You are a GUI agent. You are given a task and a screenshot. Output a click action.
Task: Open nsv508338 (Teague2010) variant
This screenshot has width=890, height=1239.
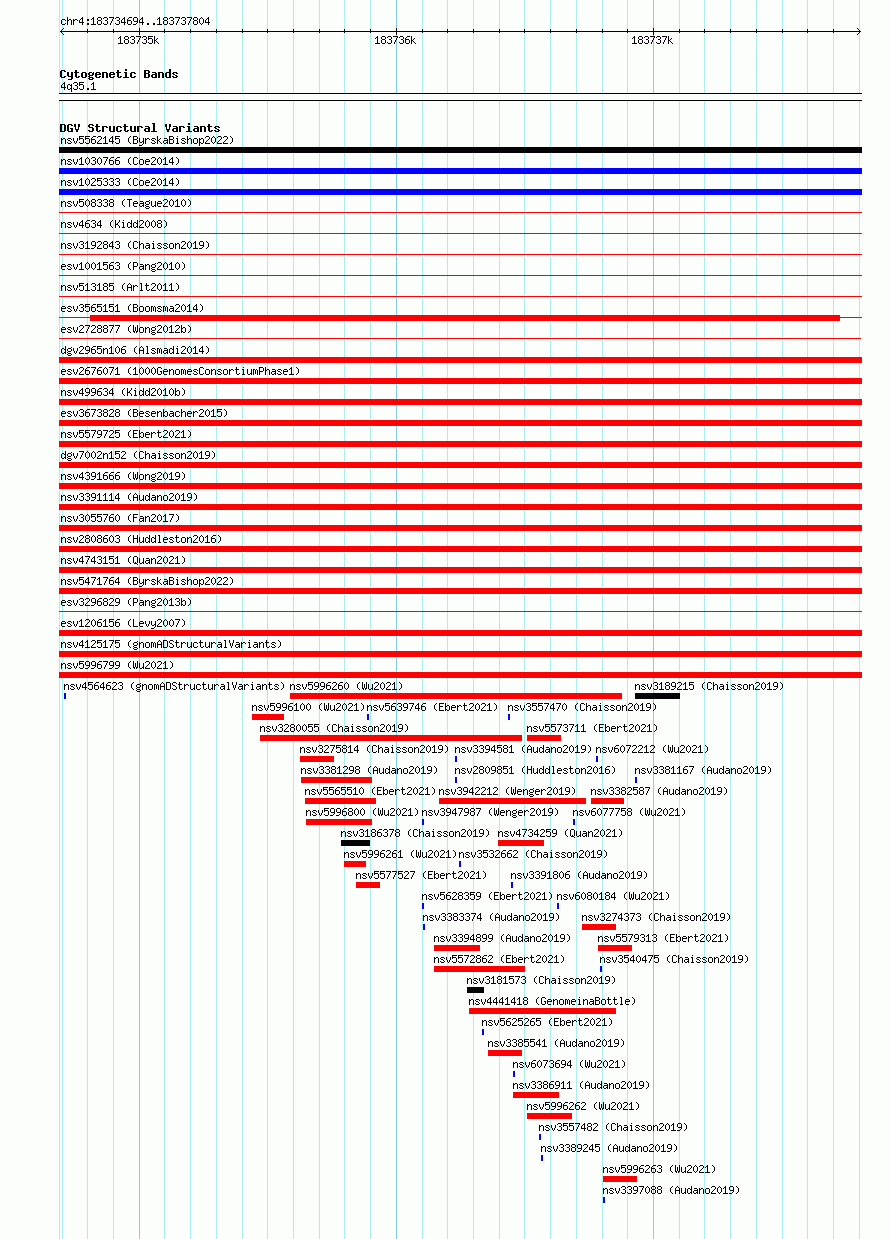click(x=126, y=204)
